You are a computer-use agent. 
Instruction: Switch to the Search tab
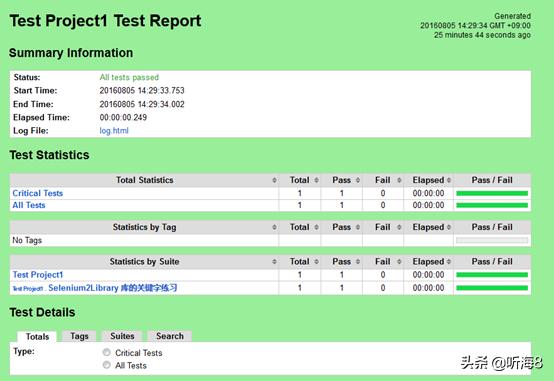pos(170,336)
